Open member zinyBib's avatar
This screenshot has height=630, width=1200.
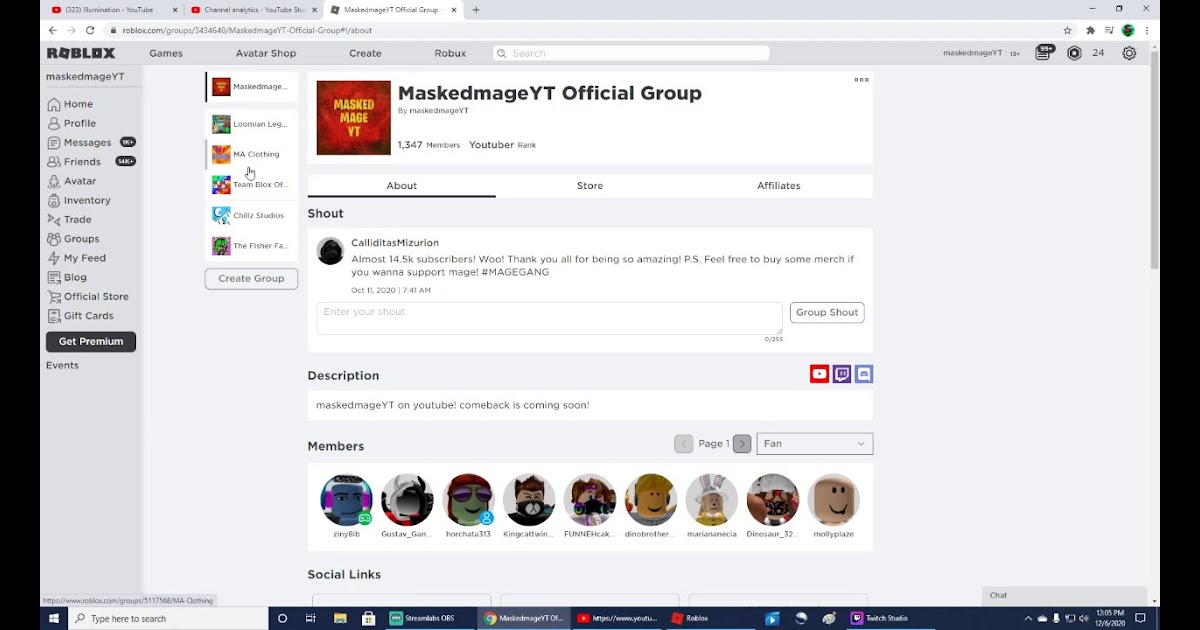346,500
